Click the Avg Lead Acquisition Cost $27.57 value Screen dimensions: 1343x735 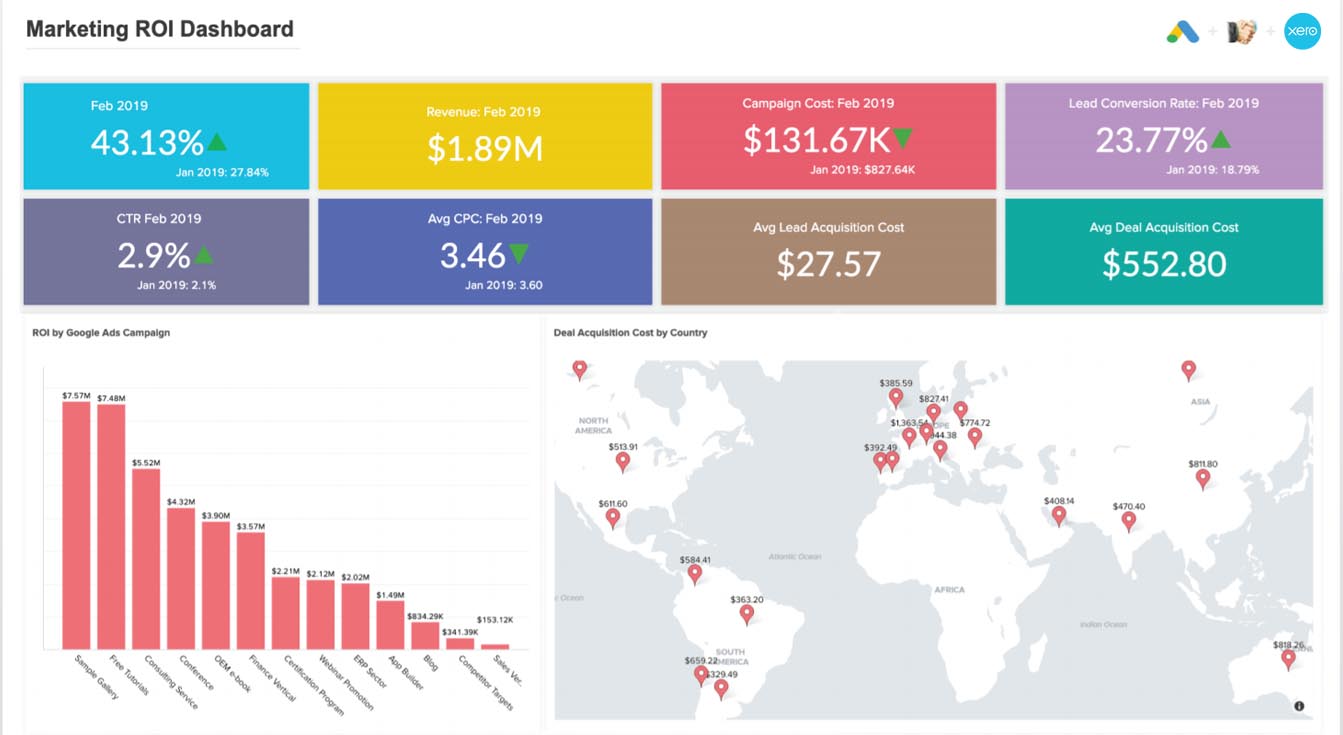(829, 264)
